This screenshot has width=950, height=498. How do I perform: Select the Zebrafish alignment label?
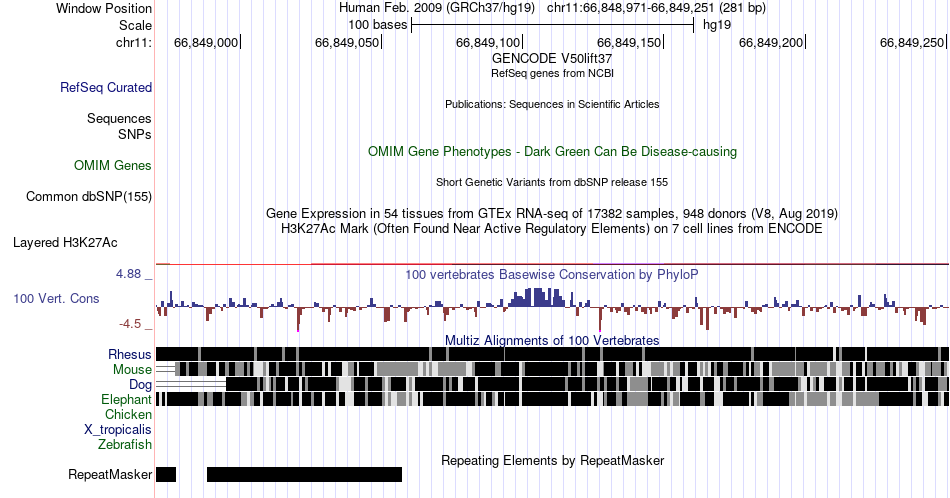125,444
